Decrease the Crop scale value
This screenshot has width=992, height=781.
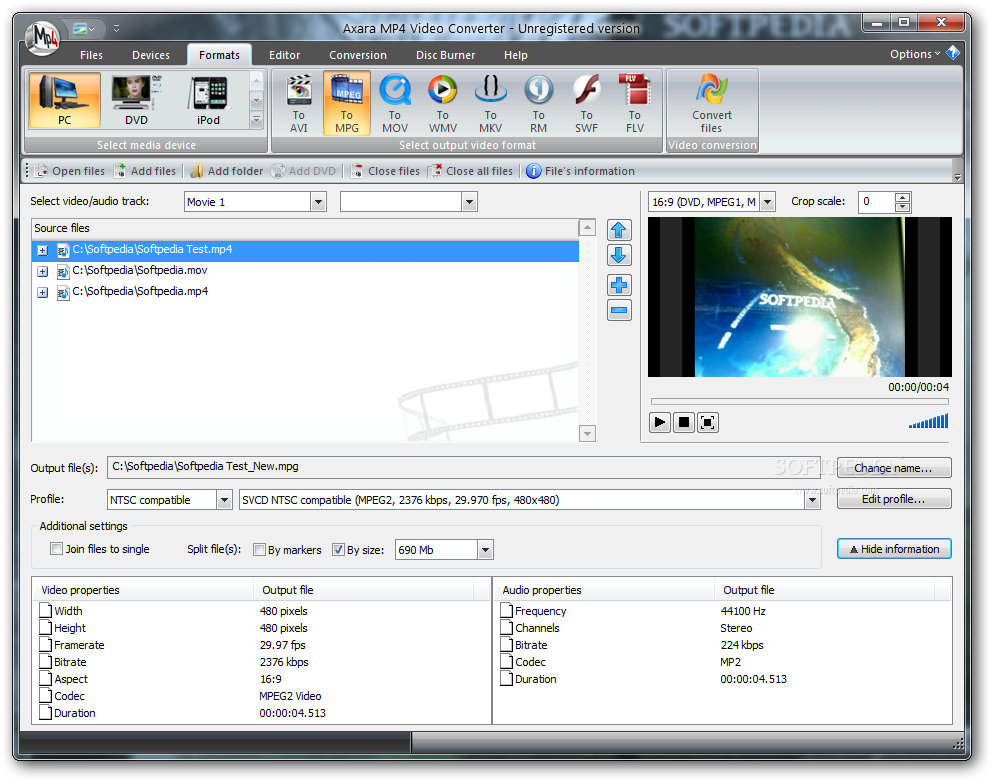coord(903,207)
